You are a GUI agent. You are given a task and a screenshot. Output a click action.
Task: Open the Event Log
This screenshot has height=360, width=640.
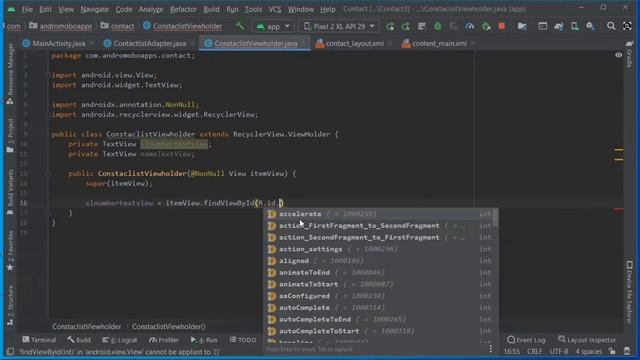pyautogui.click(x=526, y=340)
